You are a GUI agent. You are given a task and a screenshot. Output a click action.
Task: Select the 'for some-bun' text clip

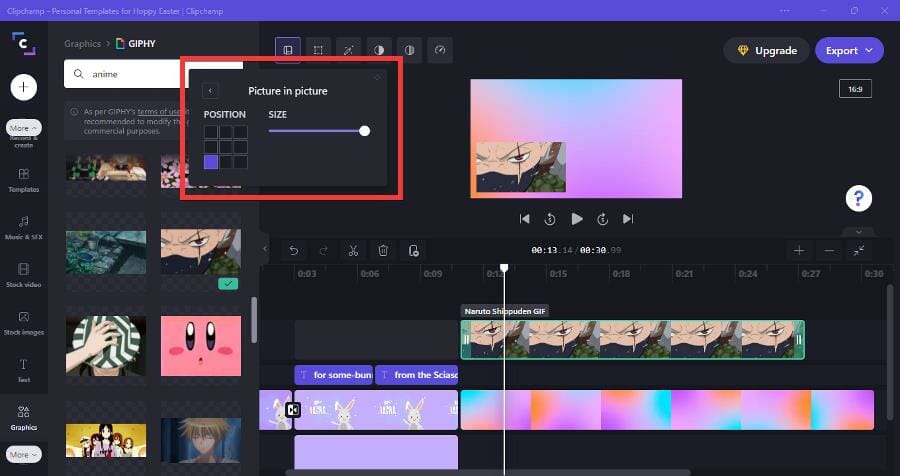[x=333, y=375]
